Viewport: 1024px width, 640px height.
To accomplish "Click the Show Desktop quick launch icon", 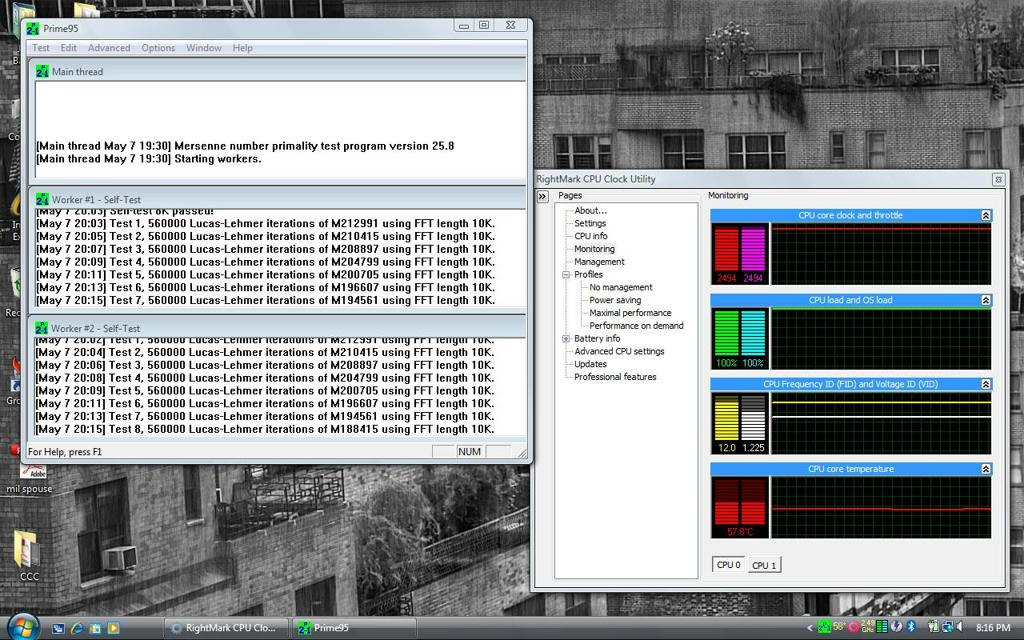I will coord(58,628).
